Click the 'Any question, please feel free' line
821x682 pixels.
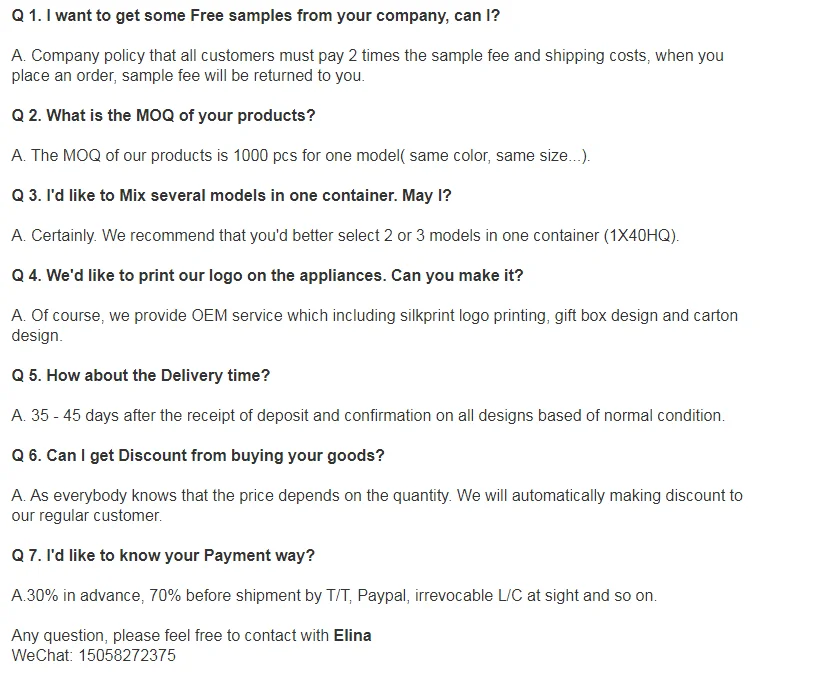pos(192,635)
